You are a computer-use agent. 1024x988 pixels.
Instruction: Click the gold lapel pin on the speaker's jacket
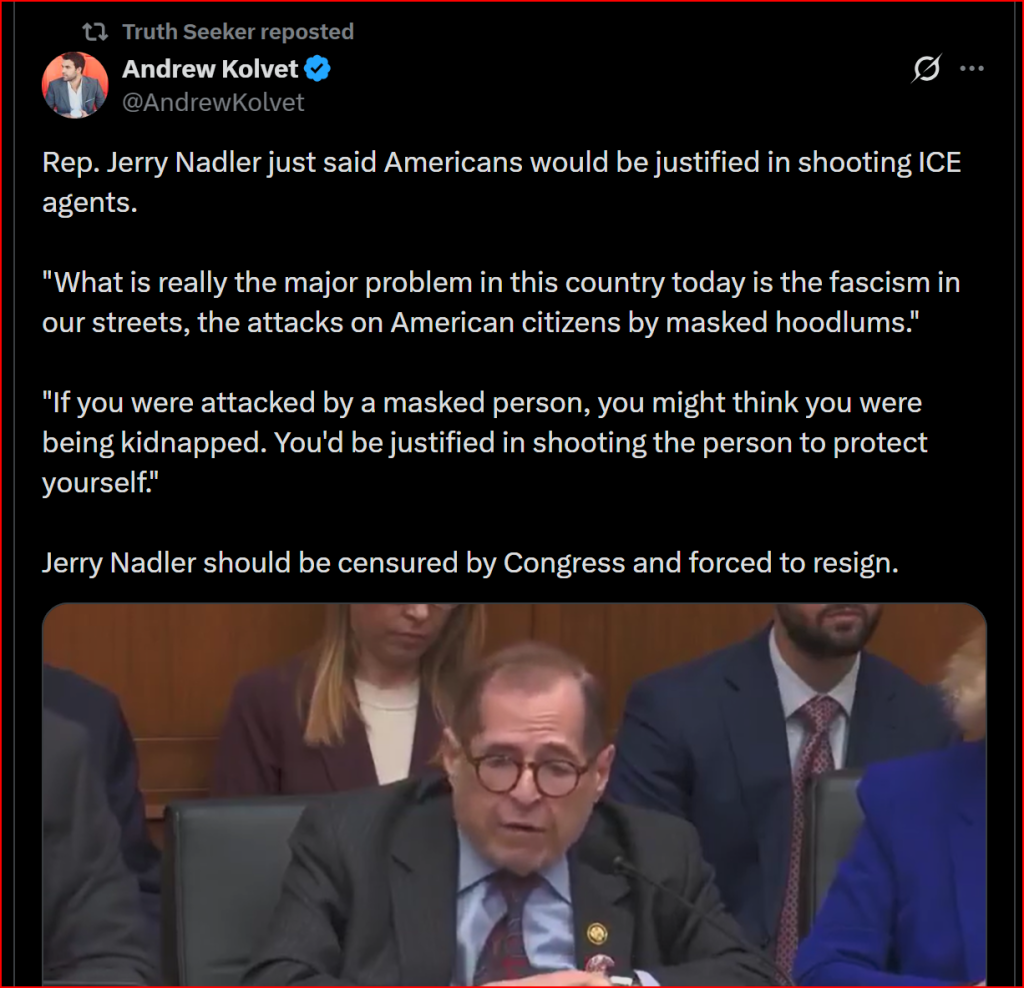pyautogui.click(x=597, y=932)
